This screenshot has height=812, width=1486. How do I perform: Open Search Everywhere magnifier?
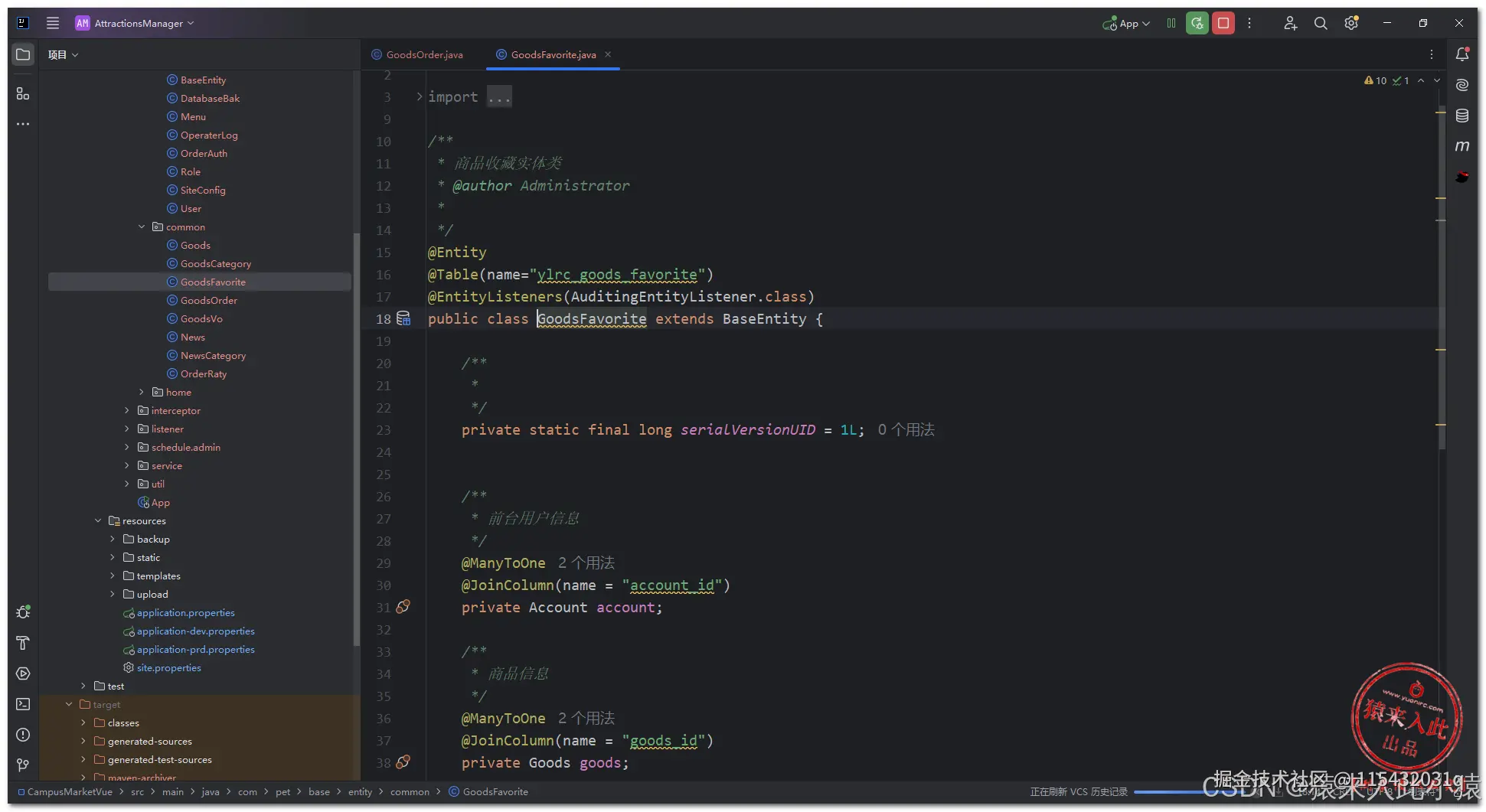point(1321,23)
